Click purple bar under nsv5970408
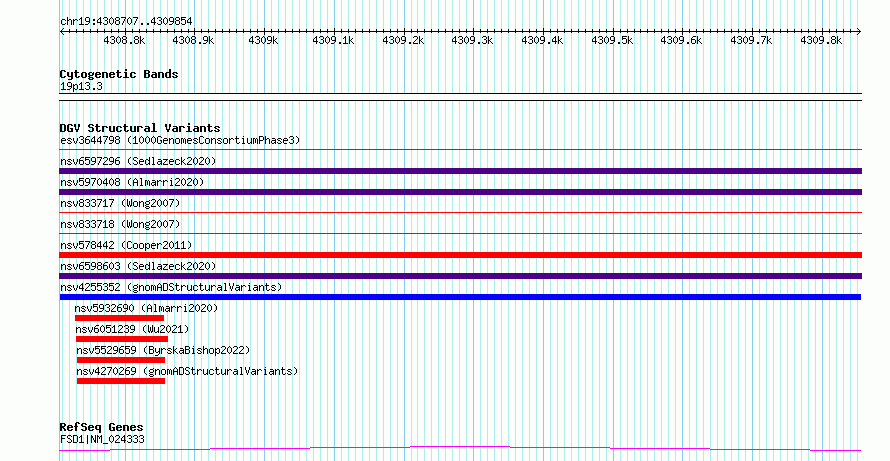Image resolution: width=890 pixels, height=461 pixels. click(460, 192)
